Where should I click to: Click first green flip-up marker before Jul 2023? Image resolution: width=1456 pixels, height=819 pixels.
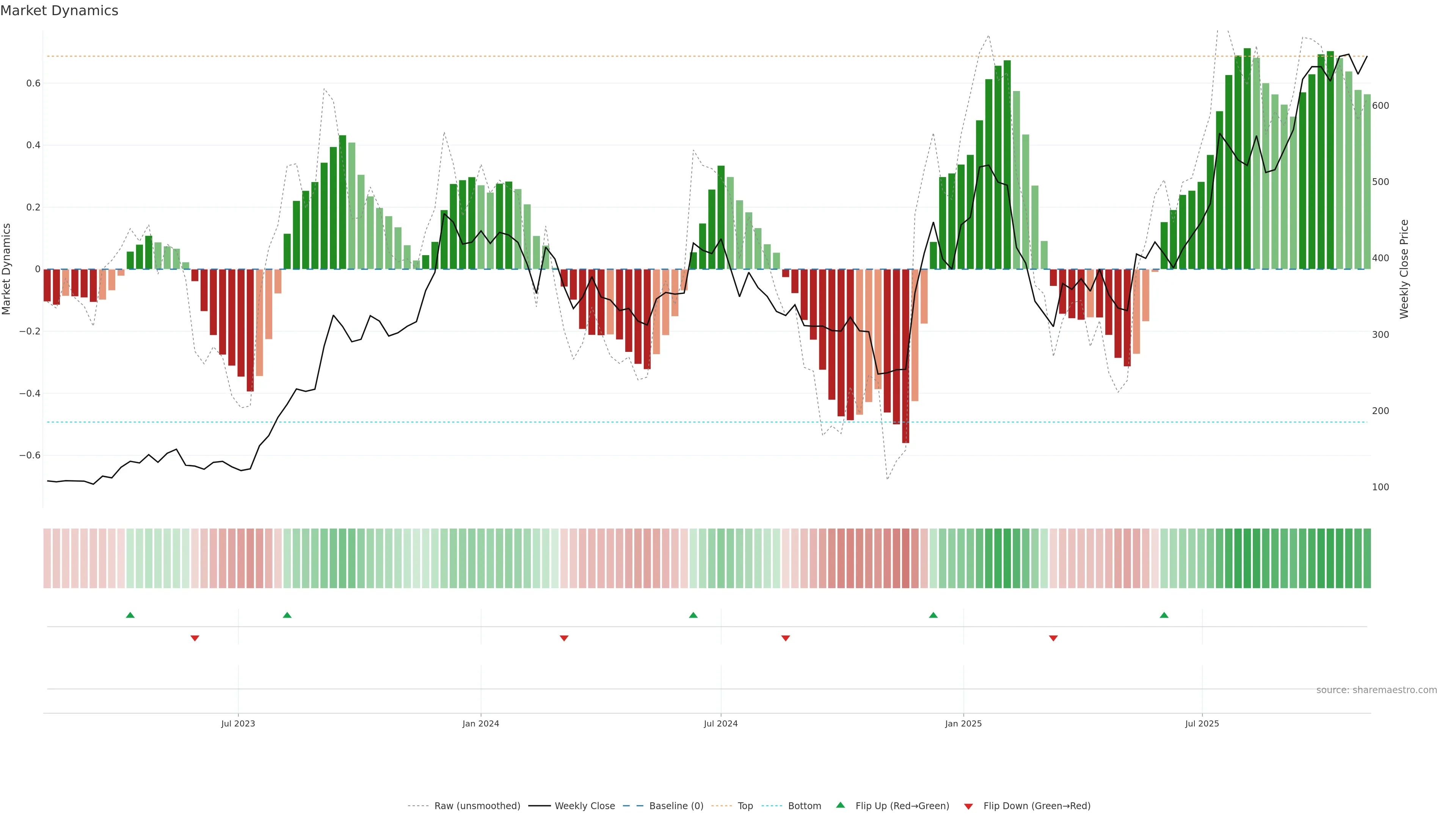[x=130, y=615]
